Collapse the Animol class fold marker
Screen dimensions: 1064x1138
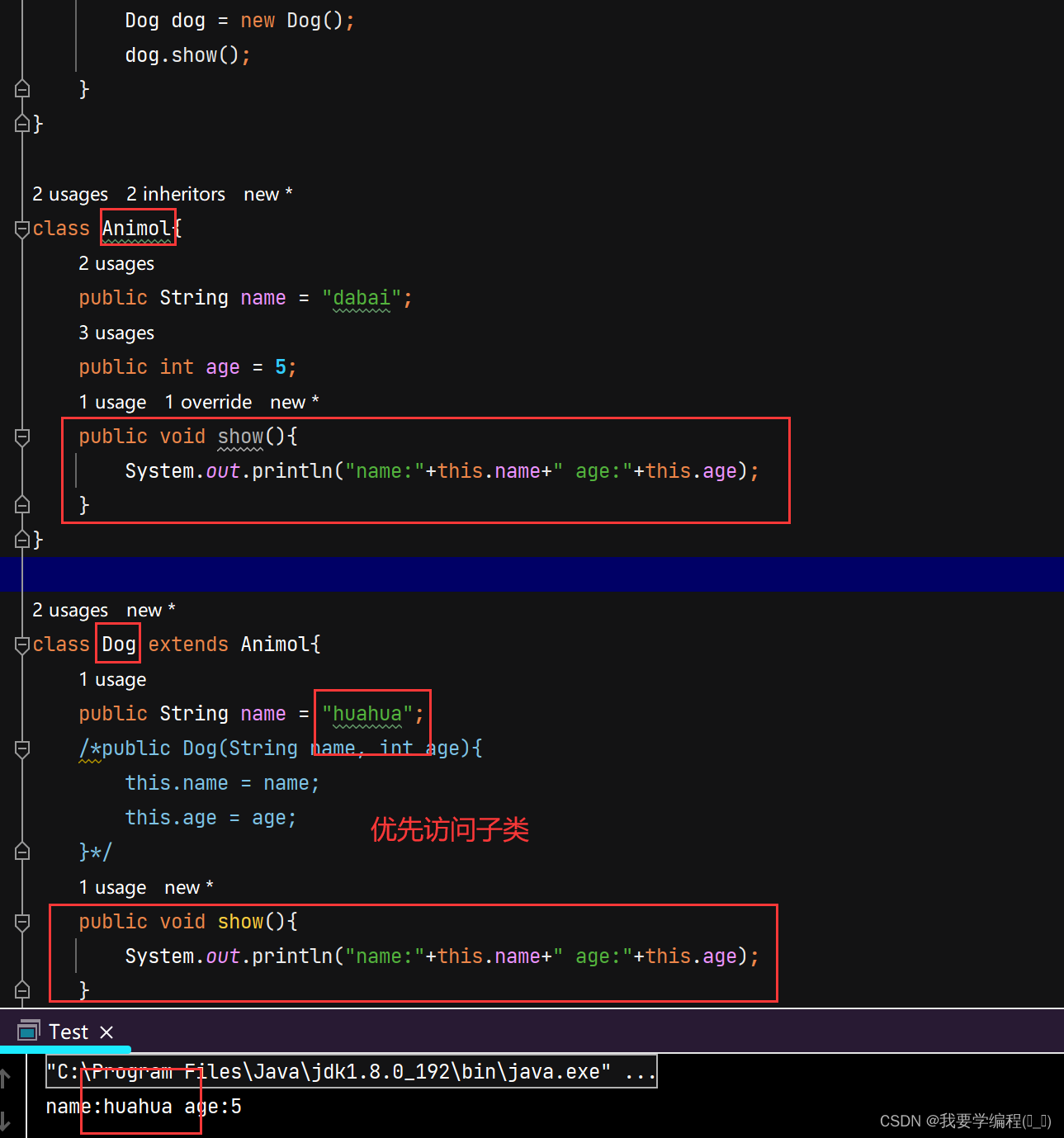(22, 229)
